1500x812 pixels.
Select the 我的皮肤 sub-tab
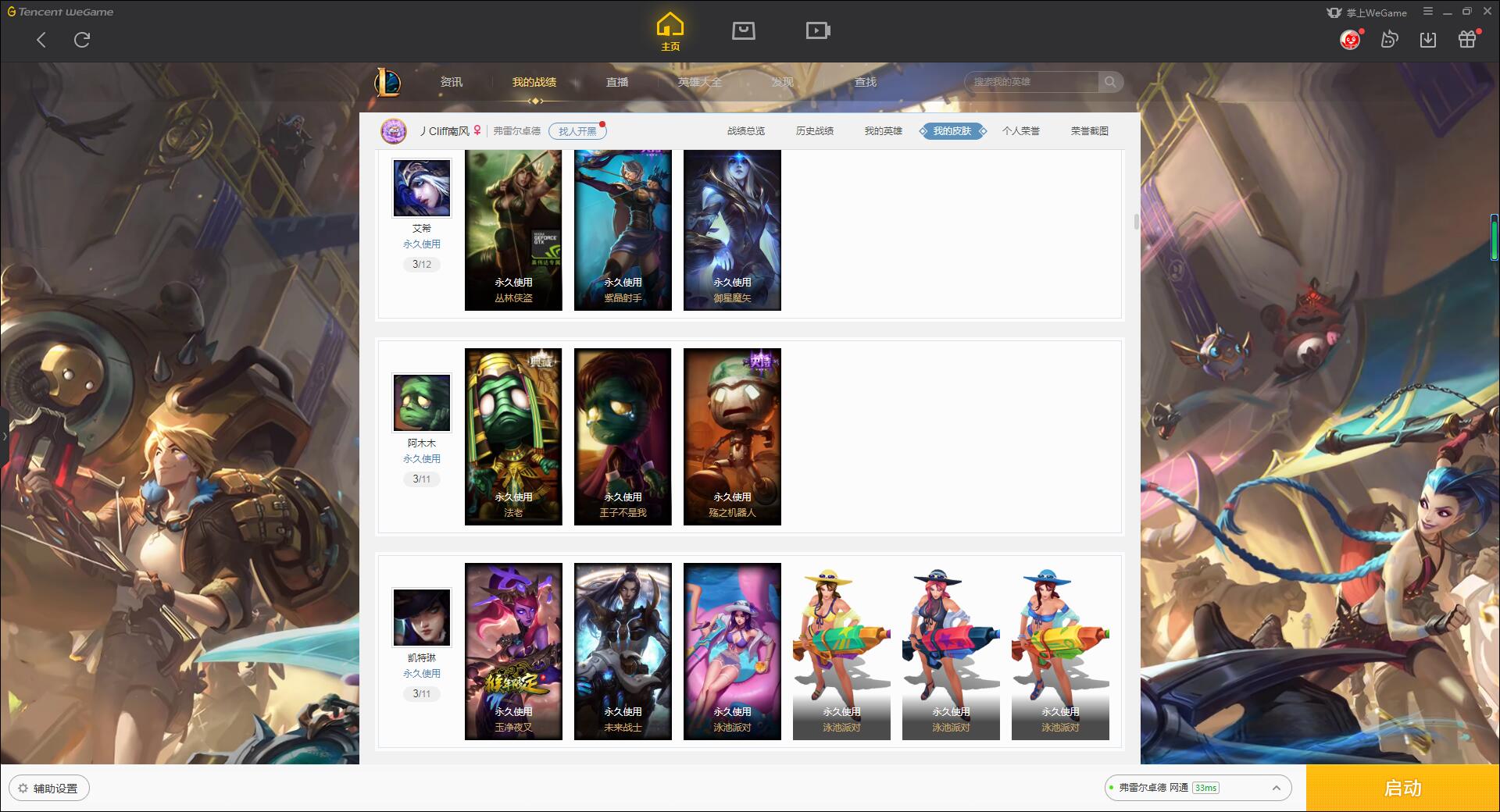[952, 131]
